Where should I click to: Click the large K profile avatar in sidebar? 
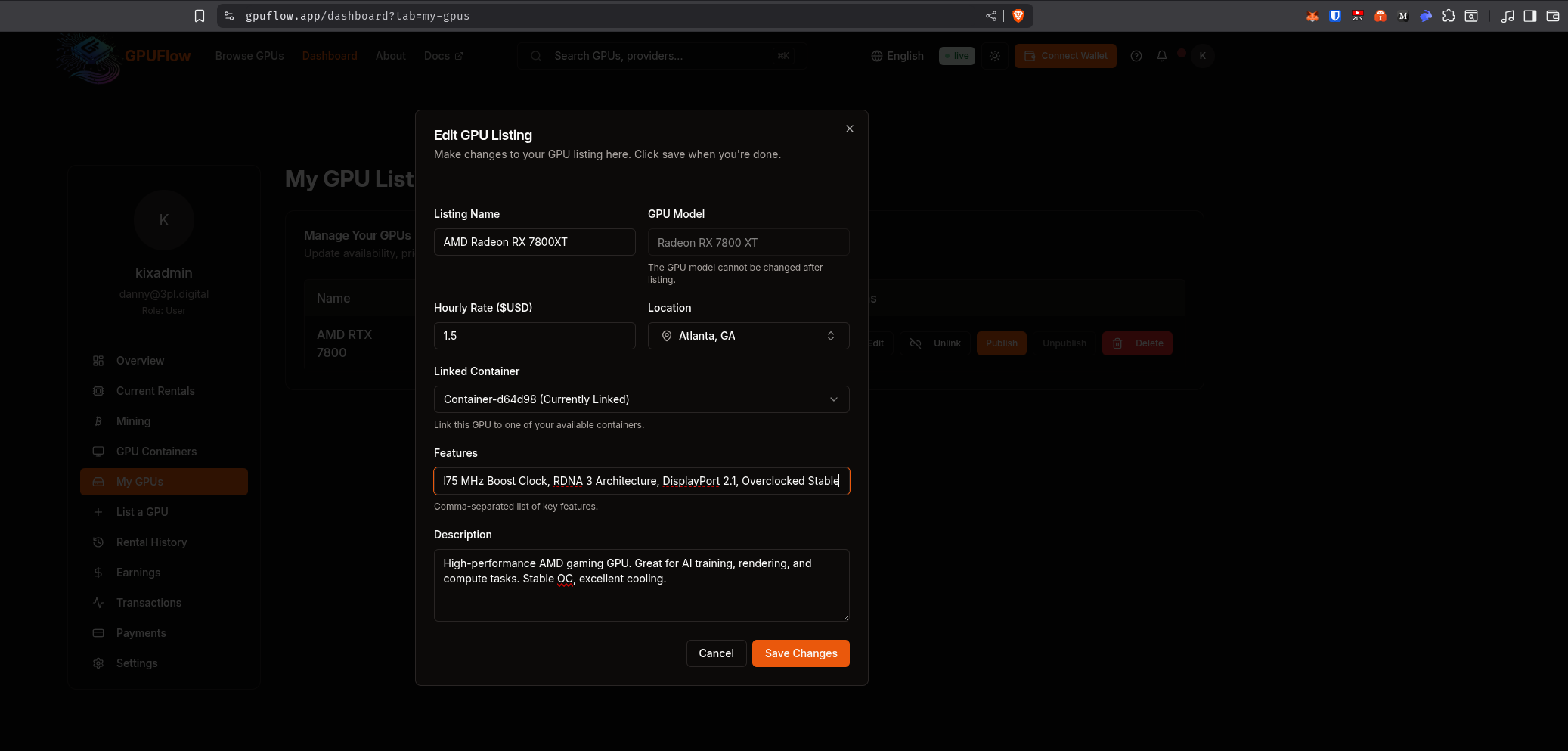[x=164, y=220]
